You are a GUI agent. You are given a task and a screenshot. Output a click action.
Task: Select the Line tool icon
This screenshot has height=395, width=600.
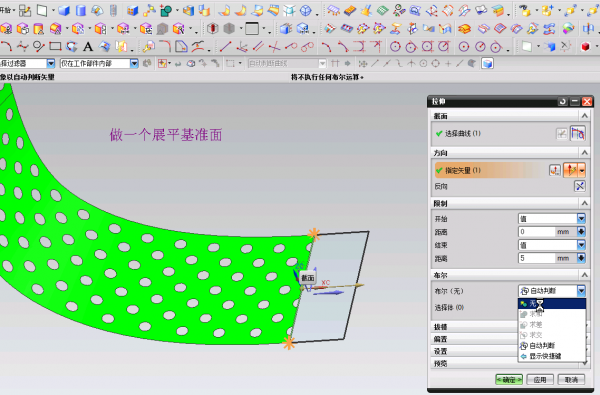coord(225,47)
